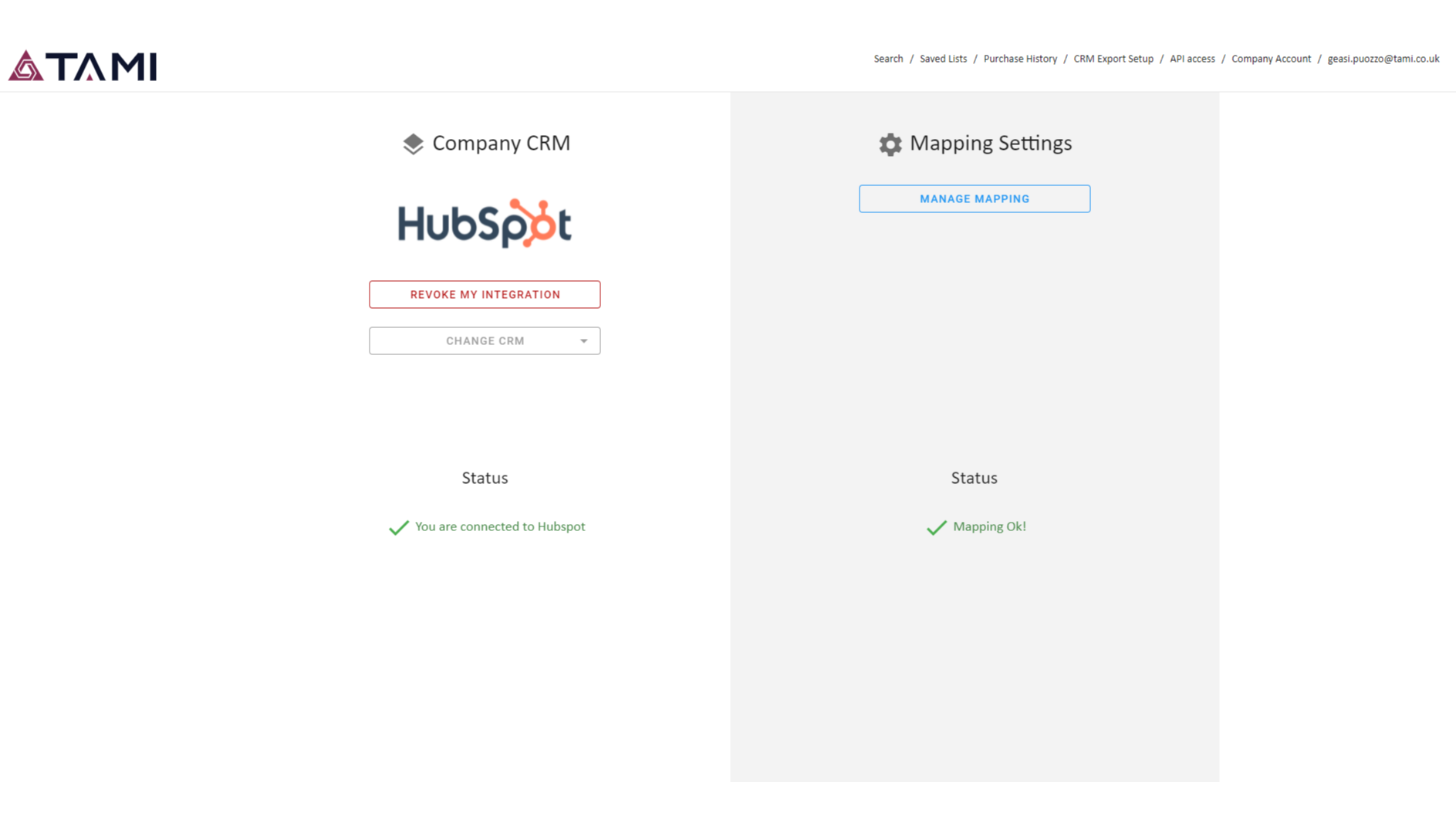1456x819 pixels.
Task: Click Revoke My Integration
Action: pyautogui.click(x=485, y=294)
